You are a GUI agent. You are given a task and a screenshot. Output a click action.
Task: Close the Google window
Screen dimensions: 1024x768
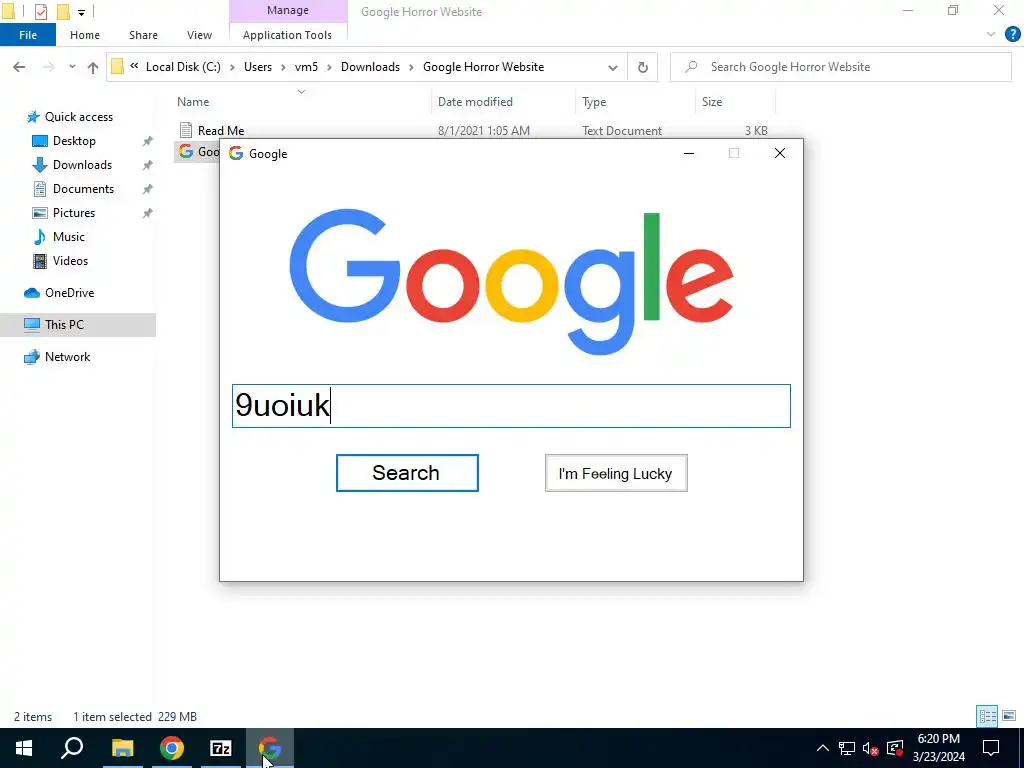780,153
